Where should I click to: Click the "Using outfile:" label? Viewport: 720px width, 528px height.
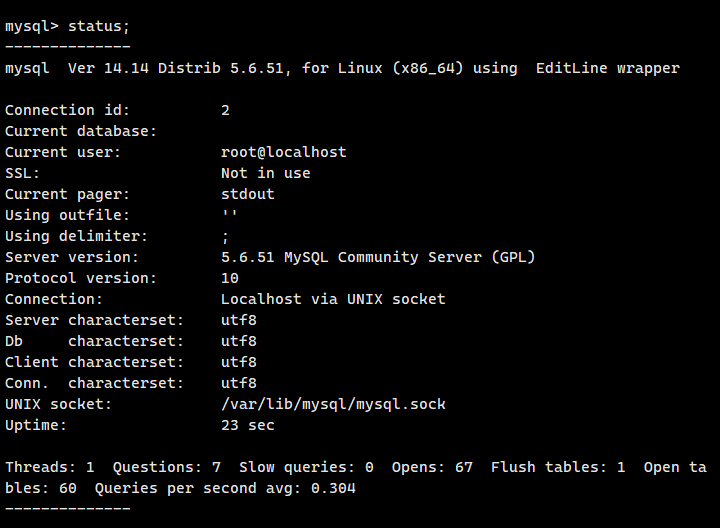point(67,215)
